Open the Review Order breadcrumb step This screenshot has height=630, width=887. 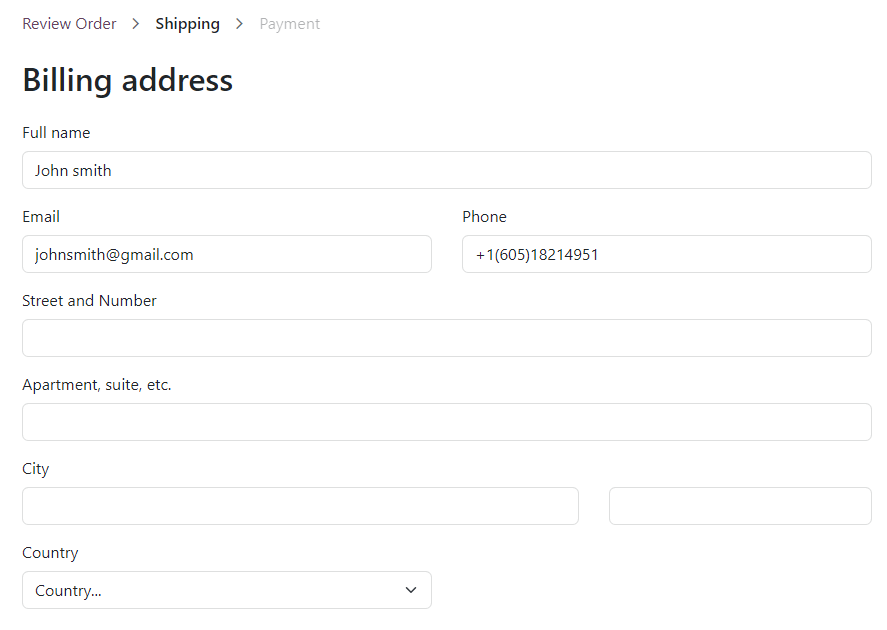pyautogui.click(x=69, y=24)
